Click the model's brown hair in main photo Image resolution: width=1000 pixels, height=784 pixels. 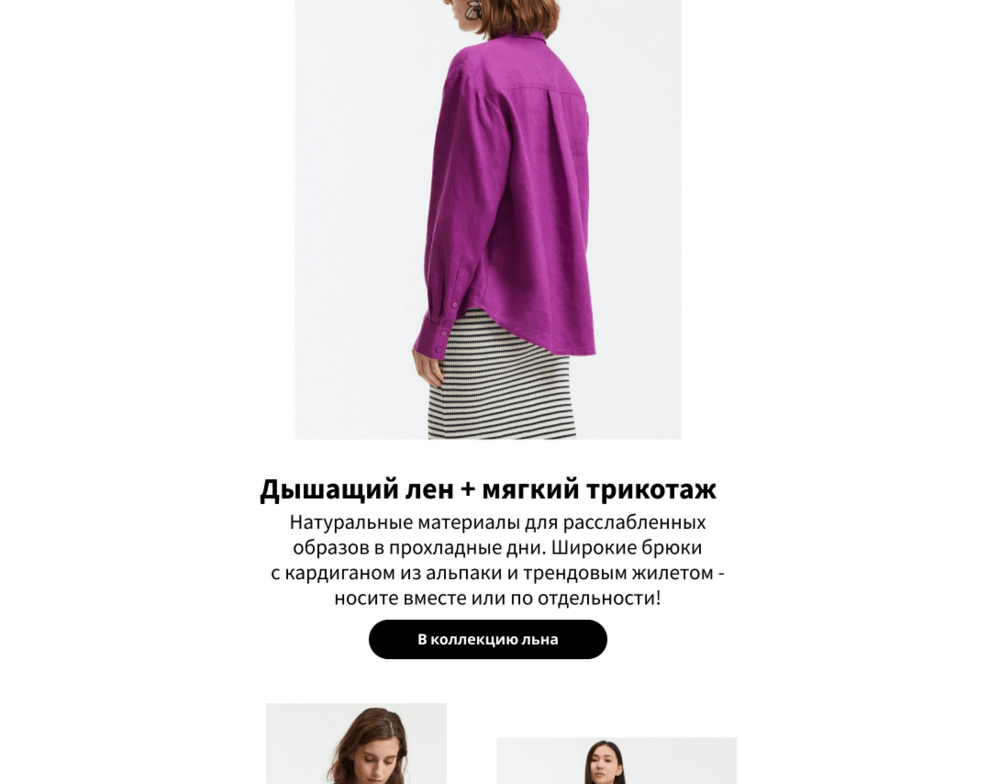coord(518,16)
